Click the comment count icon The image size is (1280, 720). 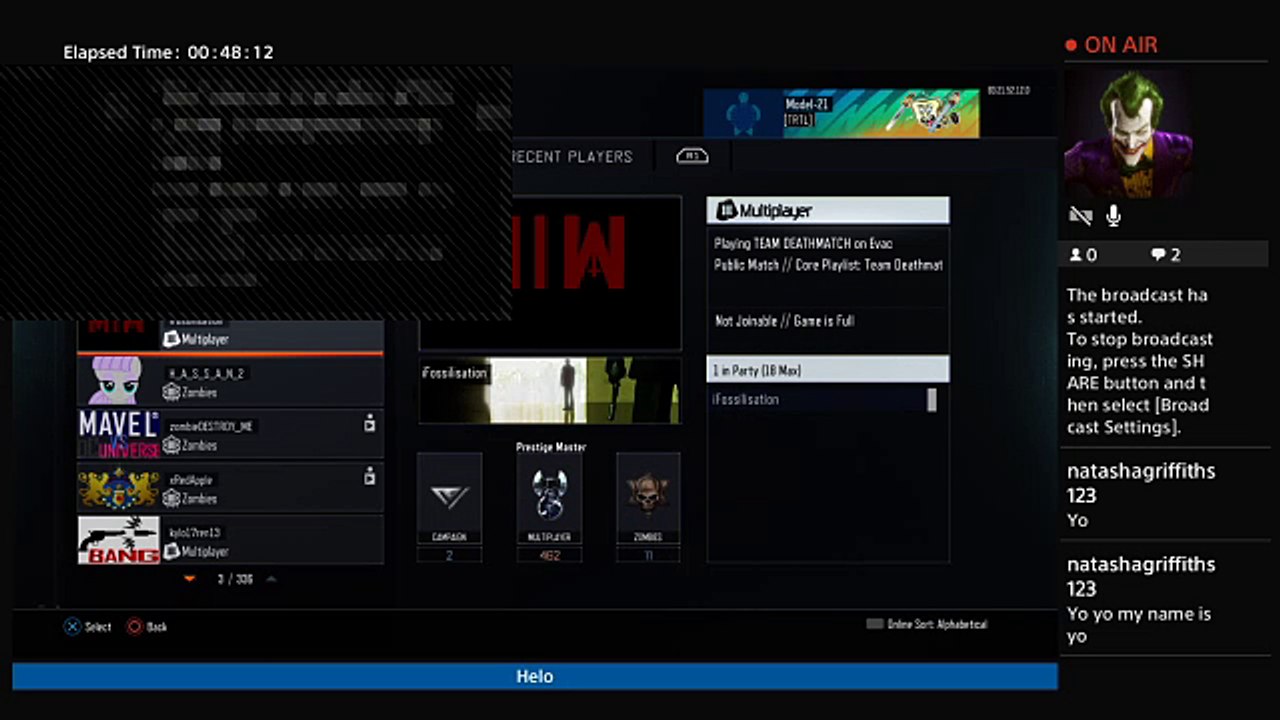pyautogui.click(x=1157, y=255)
